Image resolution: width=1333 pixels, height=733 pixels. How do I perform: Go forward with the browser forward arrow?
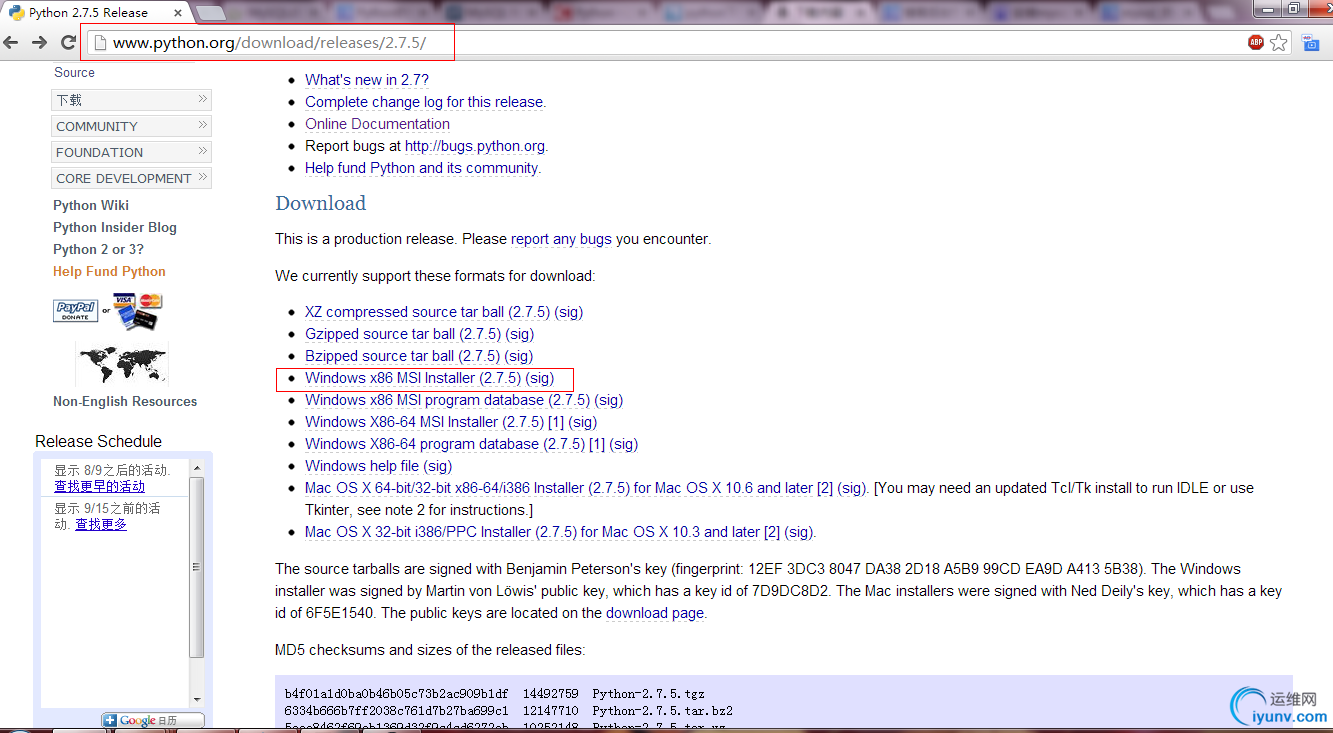click(x=40, y=43)
